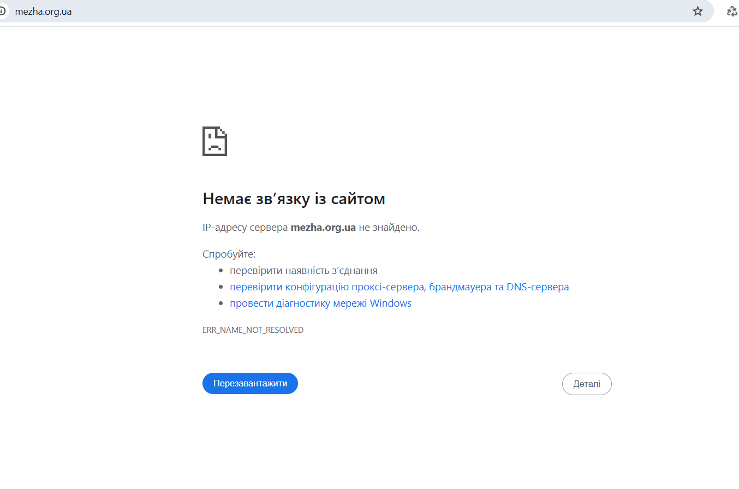This screenshot has width=739, height=489.
Task: Bookmark this page with the star icon
Action: tap(698, 11)
